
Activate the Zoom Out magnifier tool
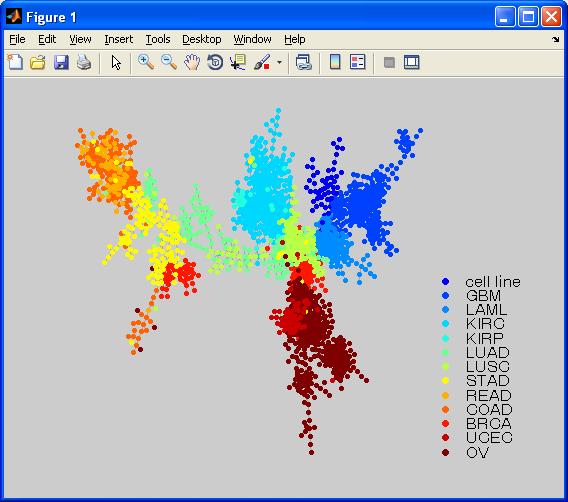tap(169, 62)
